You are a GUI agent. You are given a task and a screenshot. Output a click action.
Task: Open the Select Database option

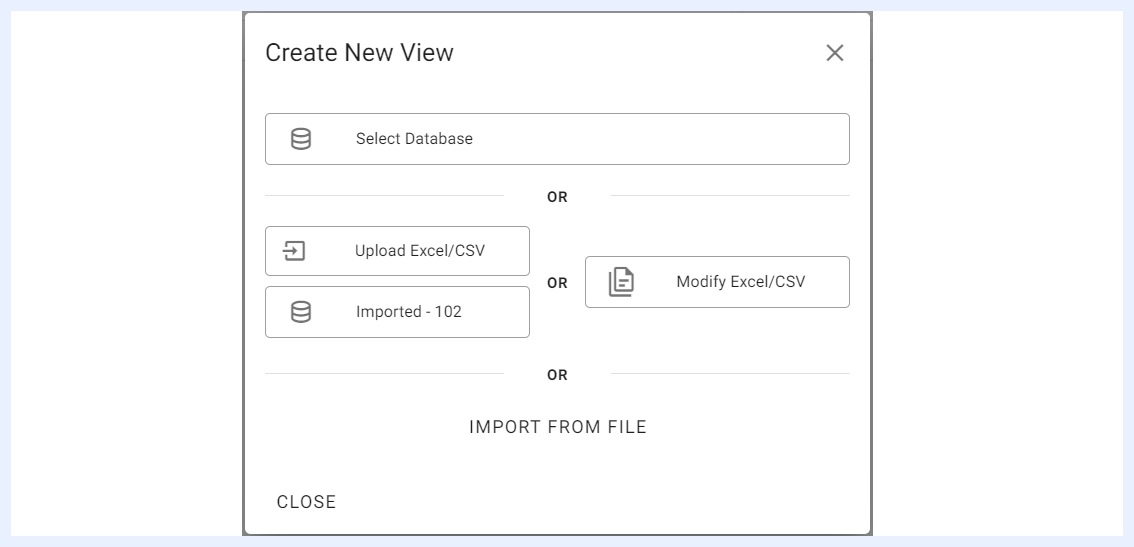[x=557, y=139]
